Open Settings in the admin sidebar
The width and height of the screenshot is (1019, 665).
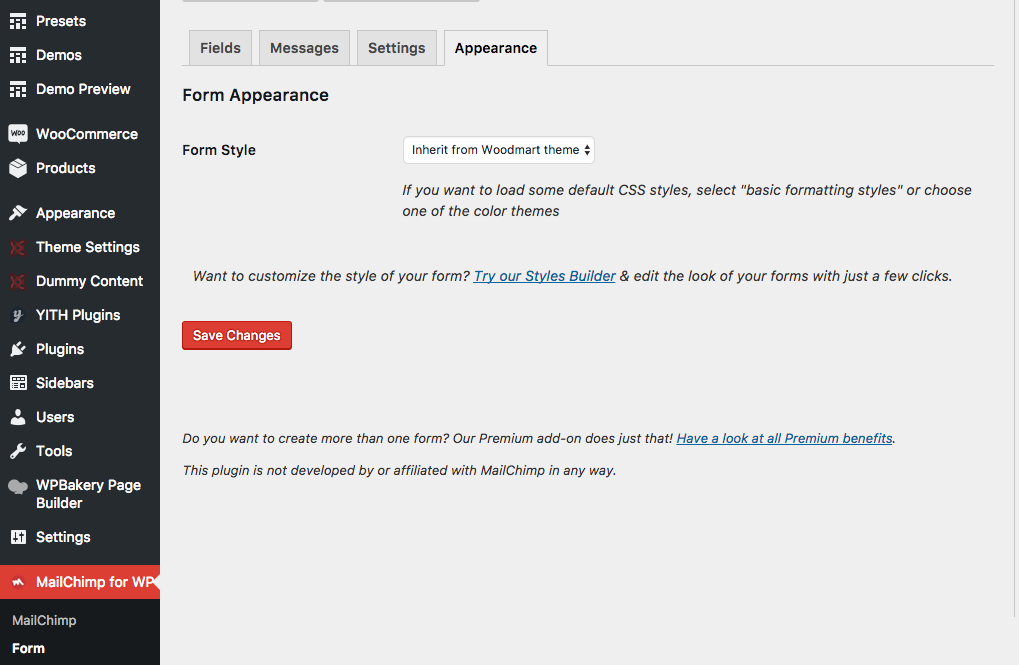click(80, 537)
